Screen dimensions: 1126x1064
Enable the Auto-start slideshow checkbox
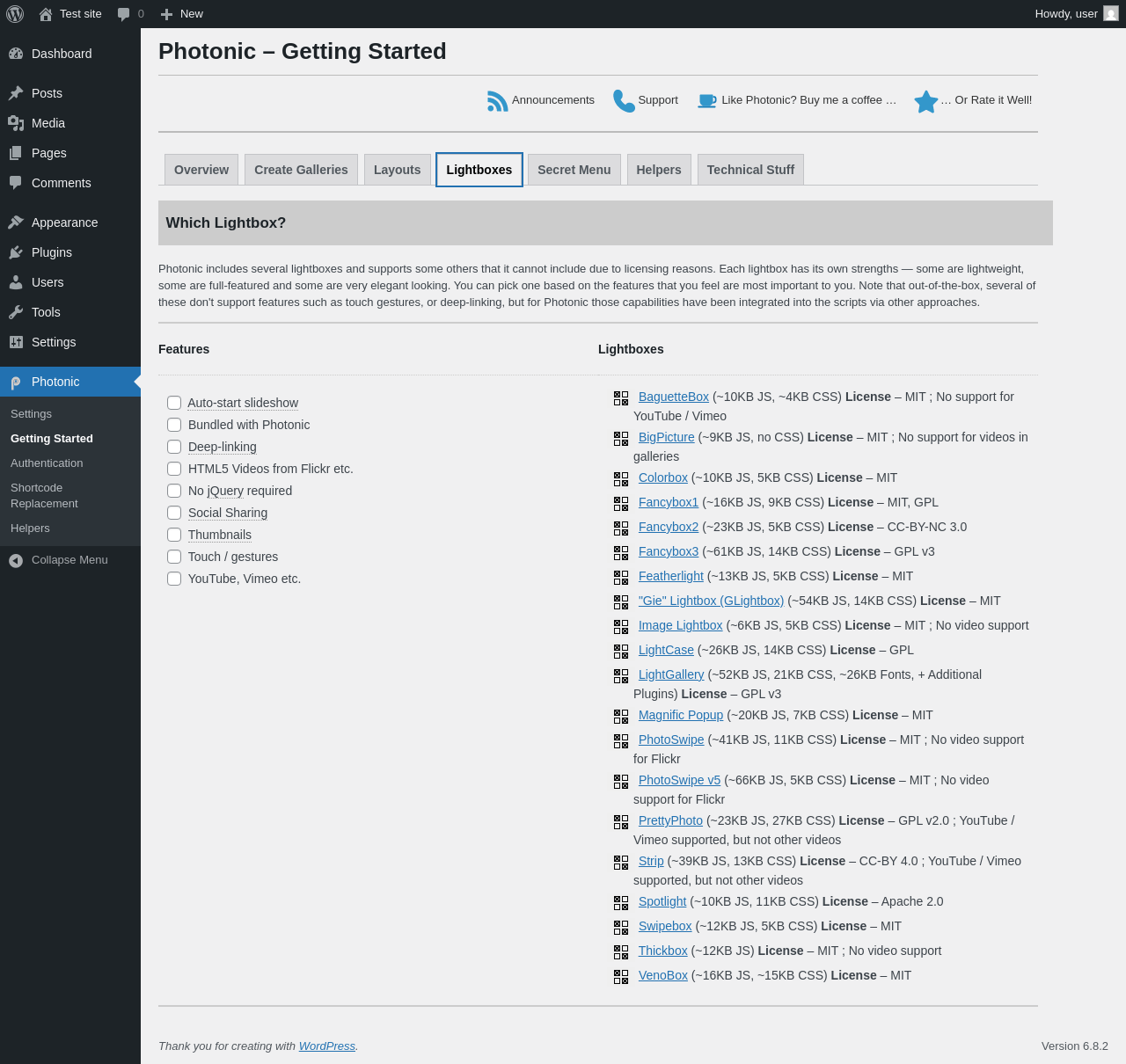(x=174, y=403)
